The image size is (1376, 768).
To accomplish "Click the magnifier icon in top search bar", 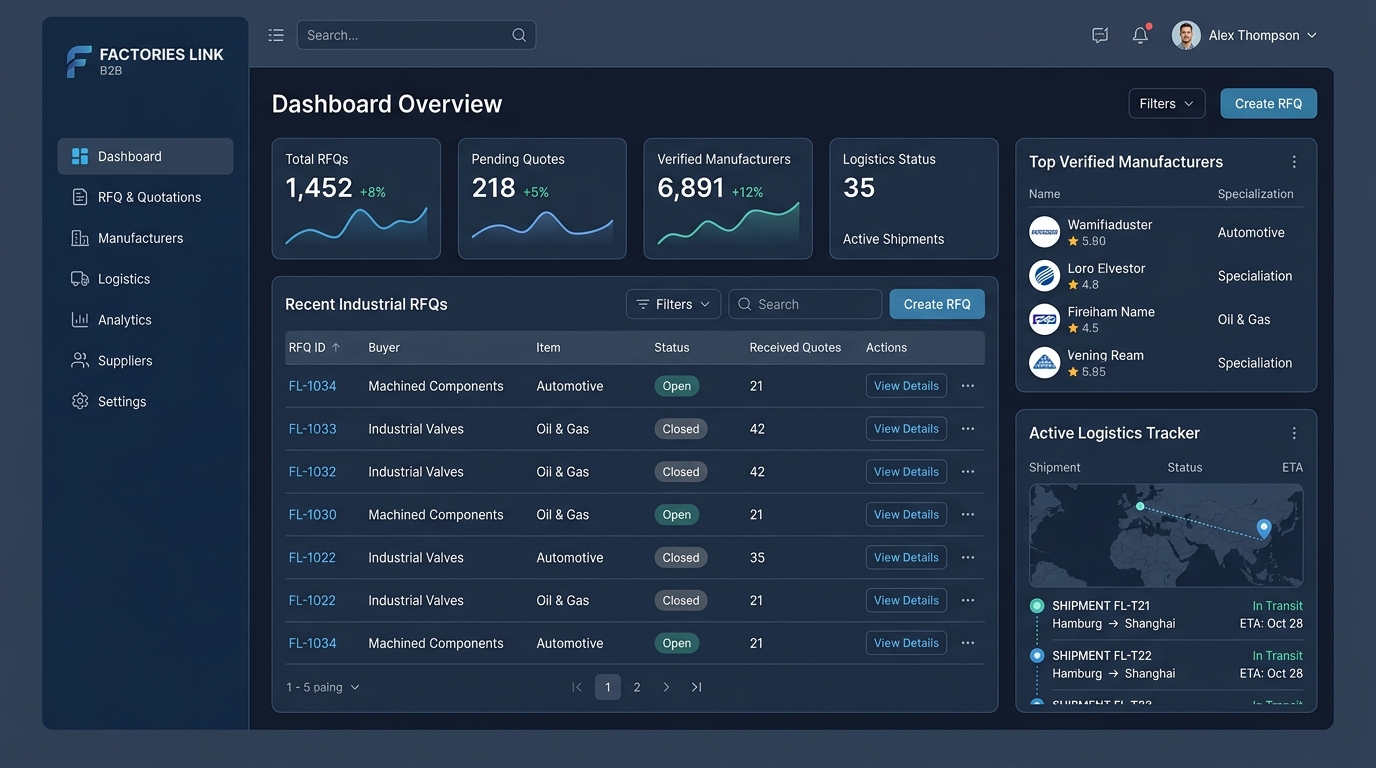I will [519, 35].
